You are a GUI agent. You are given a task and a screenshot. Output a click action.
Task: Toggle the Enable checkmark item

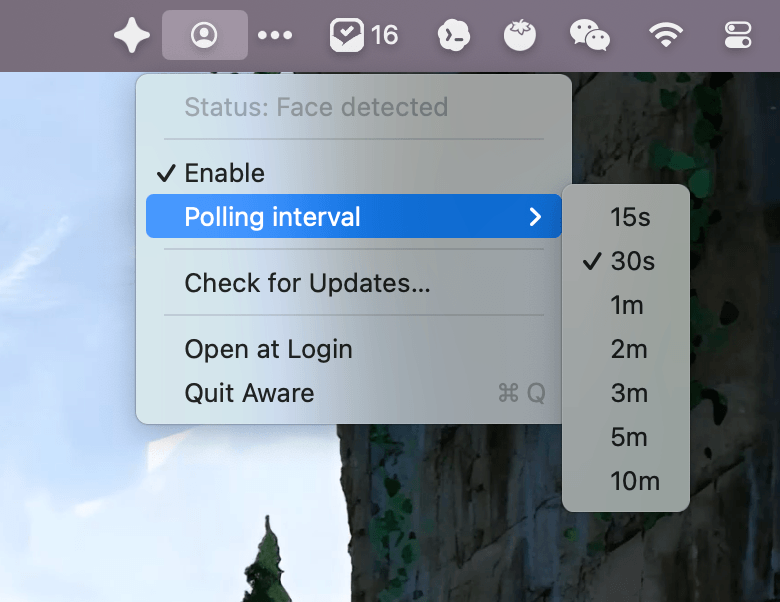point(224,173)
